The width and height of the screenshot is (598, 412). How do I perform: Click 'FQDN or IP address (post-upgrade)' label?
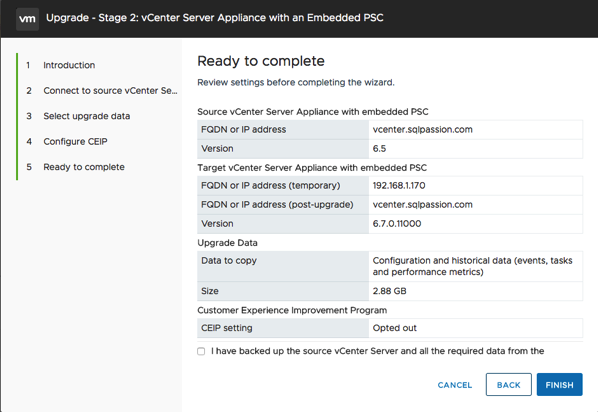[277, 205]
